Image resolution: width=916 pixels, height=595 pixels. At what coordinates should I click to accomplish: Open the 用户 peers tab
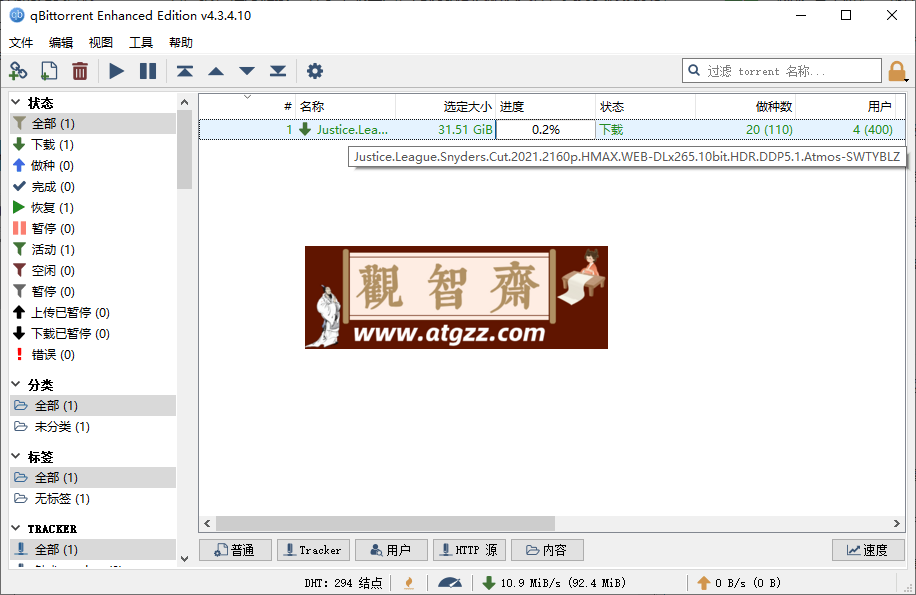pyautogui.click(x=391, y=550)
